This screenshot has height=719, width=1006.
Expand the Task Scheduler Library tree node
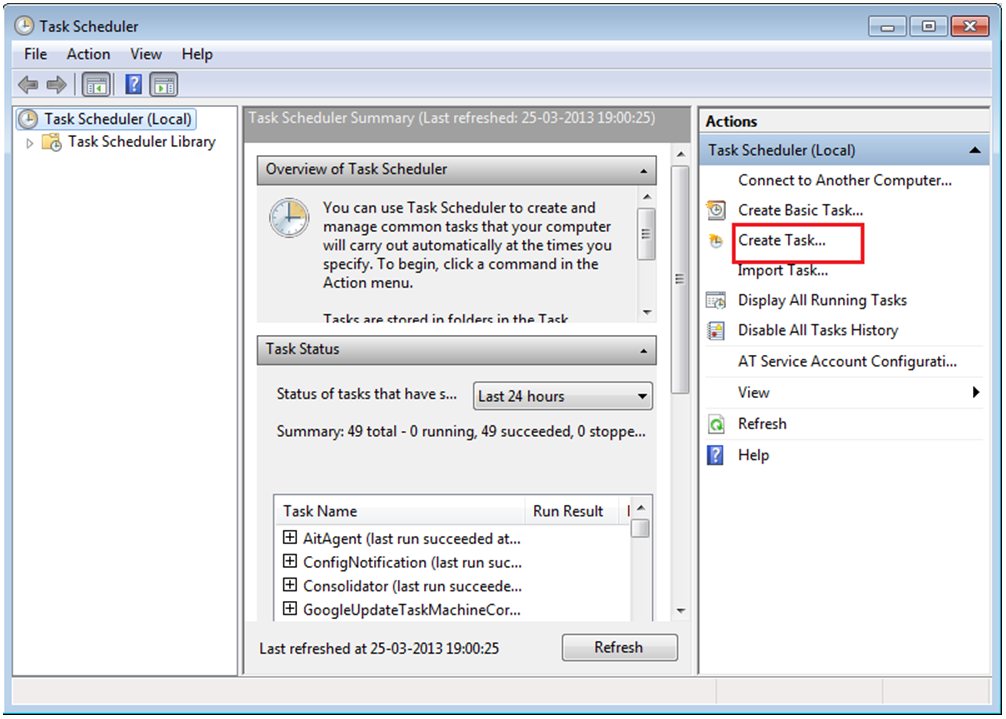30,143
